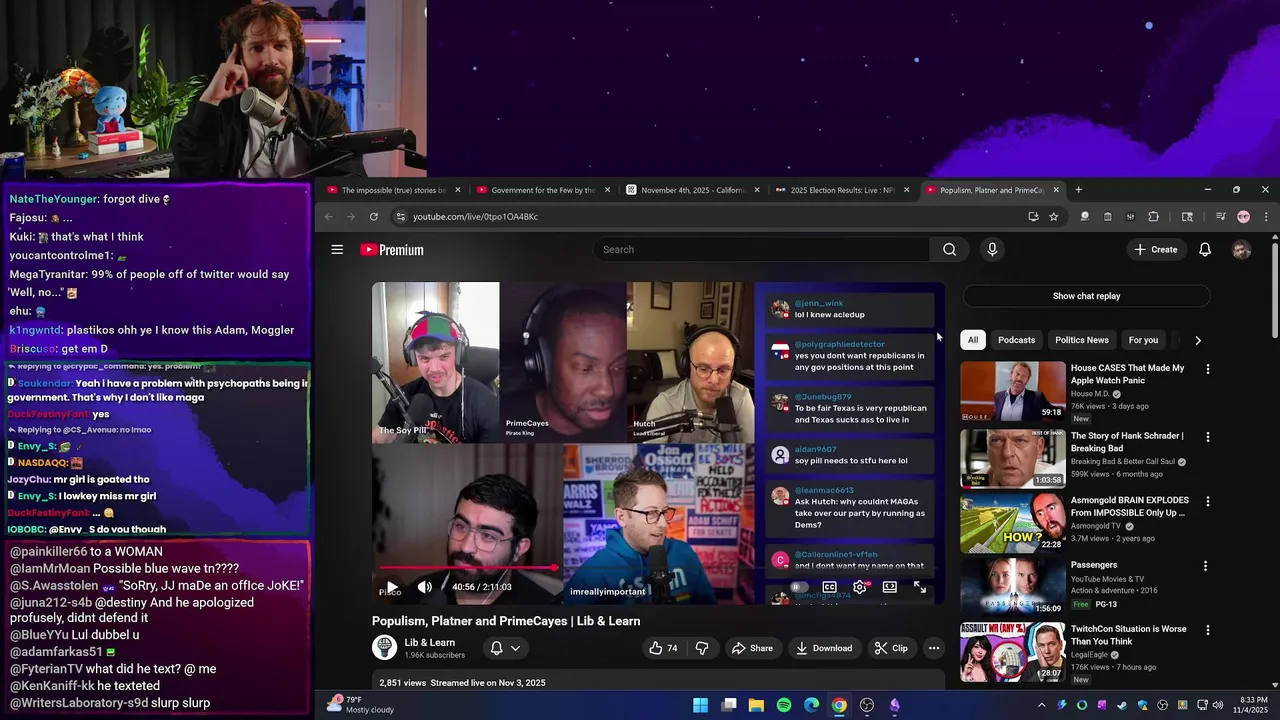Image resolution: width=1280 pixels, height=720 pixels.
Task: Click the search magnifier button
Action: (949, 250)
